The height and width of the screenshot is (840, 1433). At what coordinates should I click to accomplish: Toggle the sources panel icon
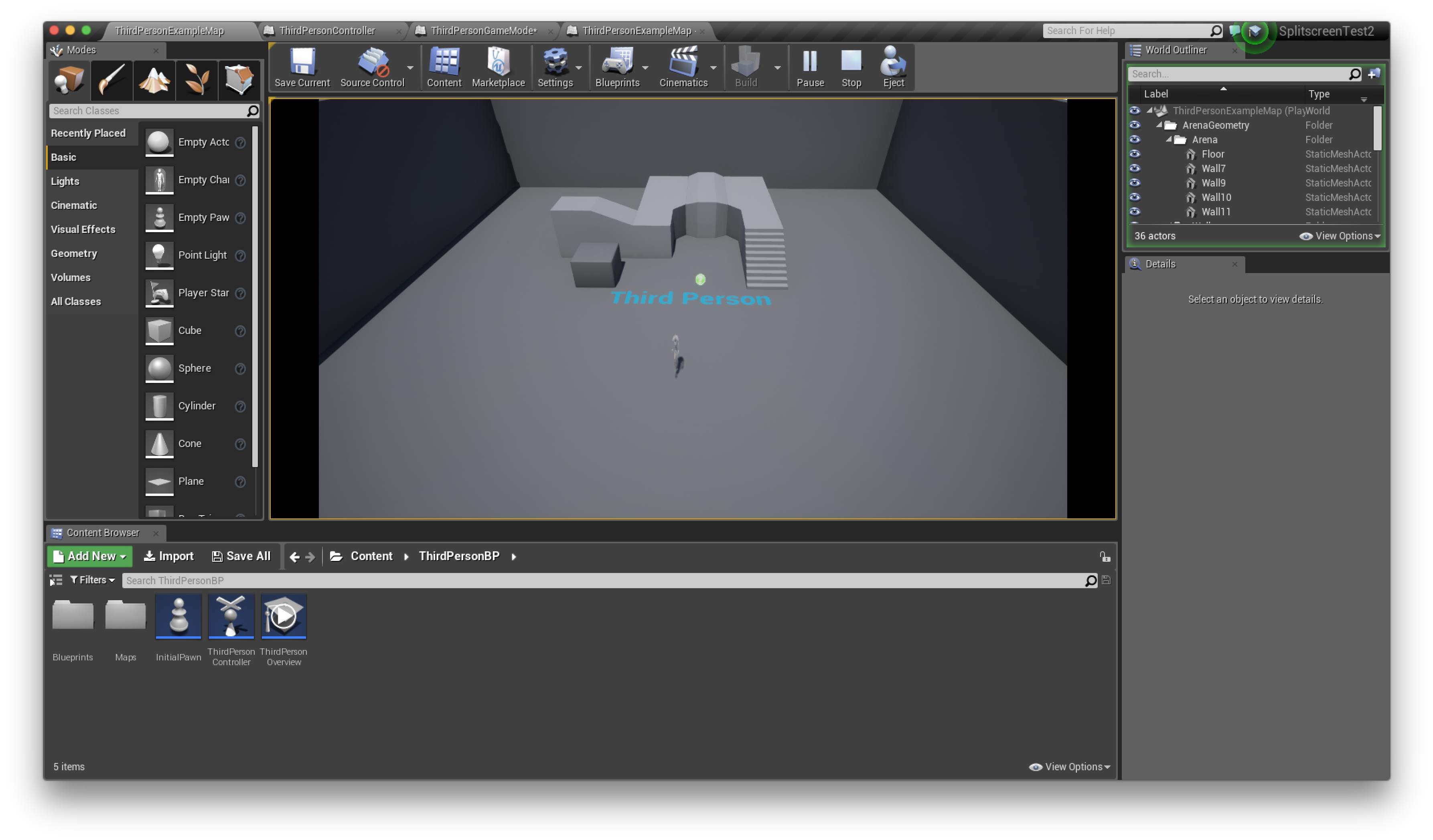(x=56, y=580)
